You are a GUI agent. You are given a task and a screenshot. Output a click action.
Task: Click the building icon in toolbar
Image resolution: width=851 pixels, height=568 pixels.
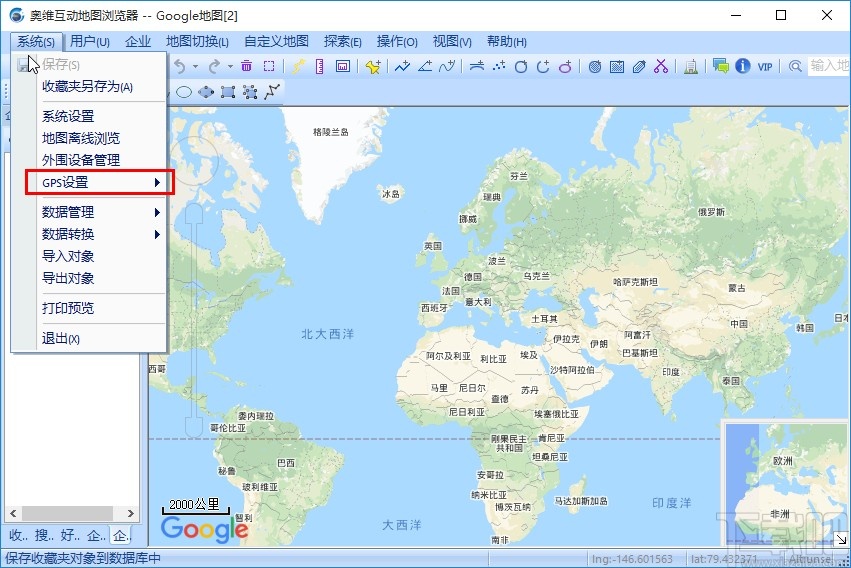click(x=690, y=66)
